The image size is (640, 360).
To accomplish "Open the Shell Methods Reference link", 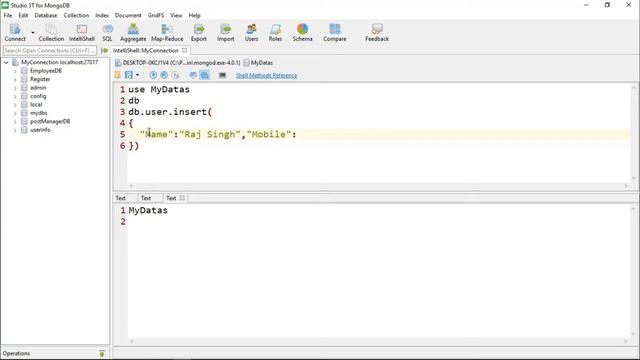I will 267,76.
